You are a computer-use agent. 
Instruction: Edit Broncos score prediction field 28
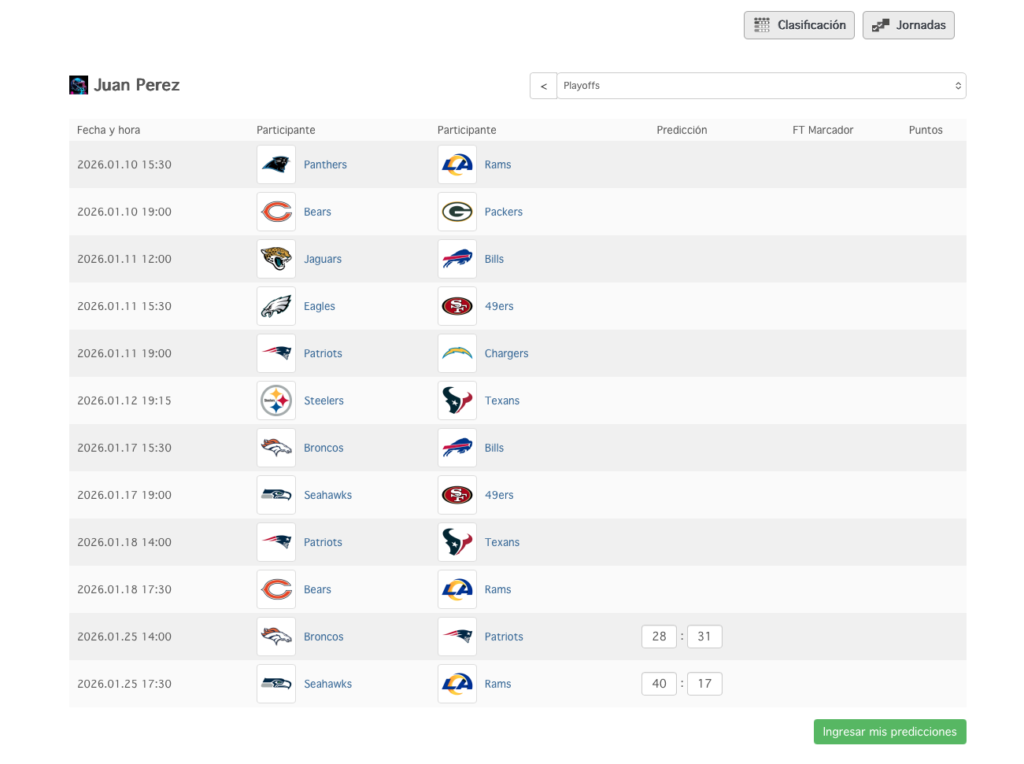659,637
